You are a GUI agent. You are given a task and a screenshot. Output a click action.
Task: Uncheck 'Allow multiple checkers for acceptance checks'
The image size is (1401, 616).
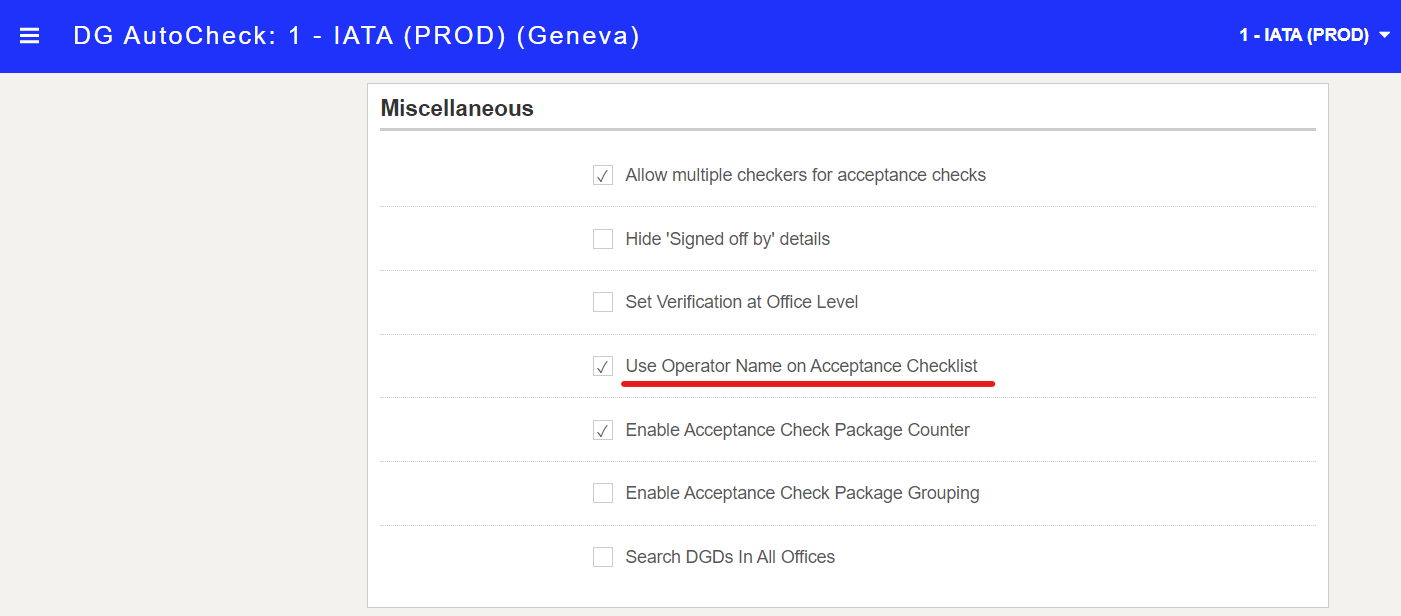point(603,176)
